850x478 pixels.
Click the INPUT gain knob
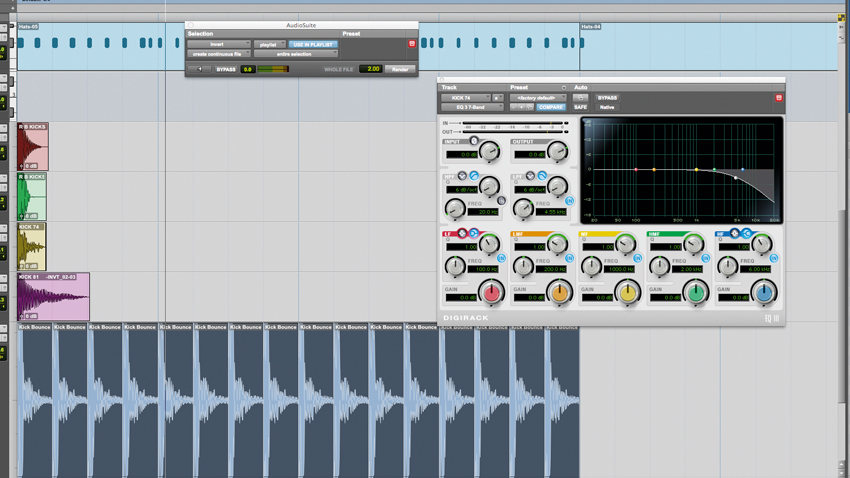click(x=490, y=152)
